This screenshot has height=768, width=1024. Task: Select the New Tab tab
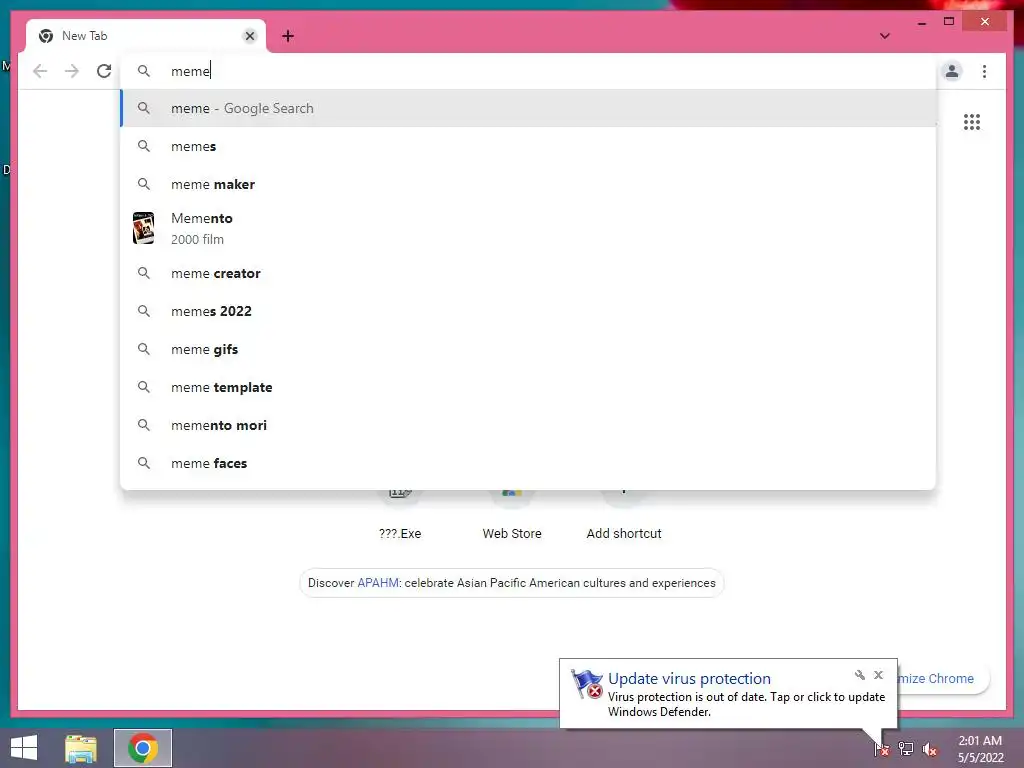click(x=146, y=36)
